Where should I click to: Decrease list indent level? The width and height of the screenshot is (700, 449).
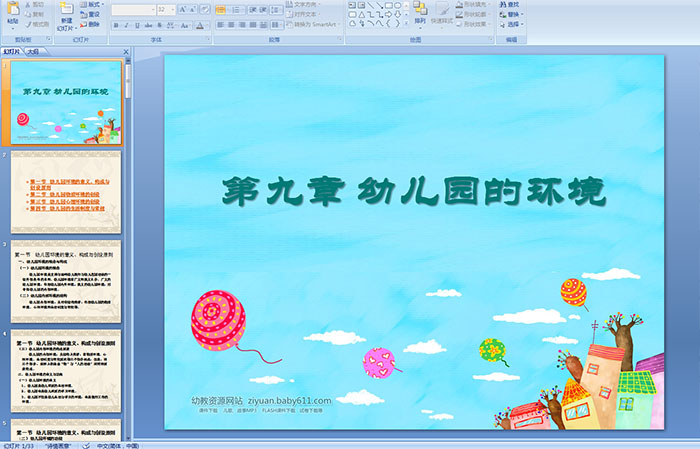pyautogui.click(x=253, y=9)
